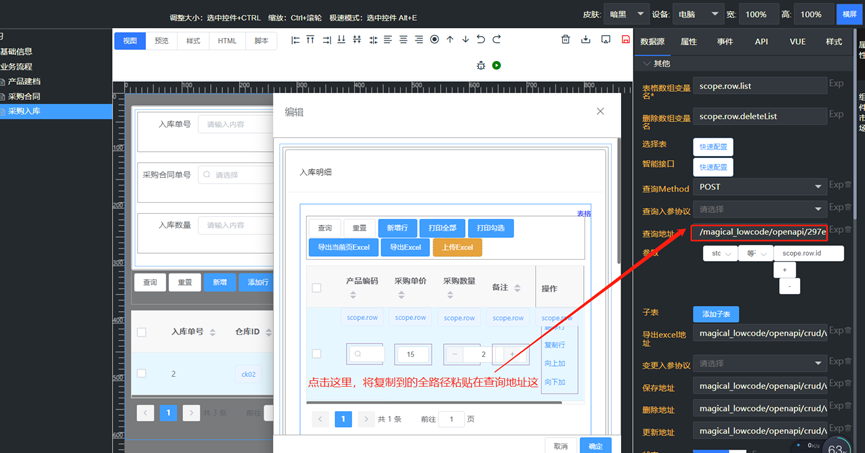This screenshot has height=453, width=865.
Task: Increase quantity with plus stepper in row
Action: (x=512, y=354)
